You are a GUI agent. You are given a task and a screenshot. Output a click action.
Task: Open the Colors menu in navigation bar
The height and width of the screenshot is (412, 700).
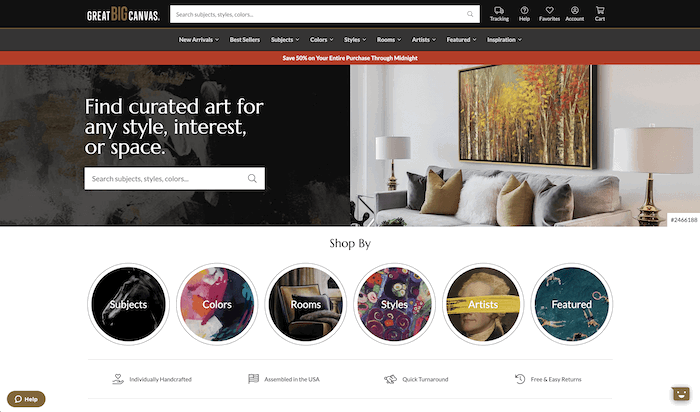click(x=321, y=40)
